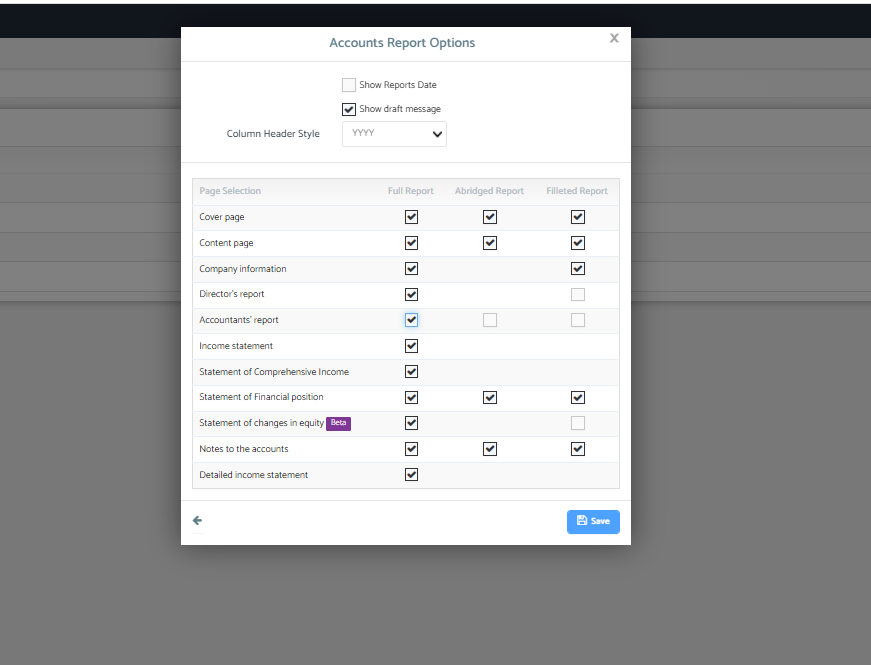
Task: Toggle Notes to the accounts Abridged Report
Action: coord(489,449)
